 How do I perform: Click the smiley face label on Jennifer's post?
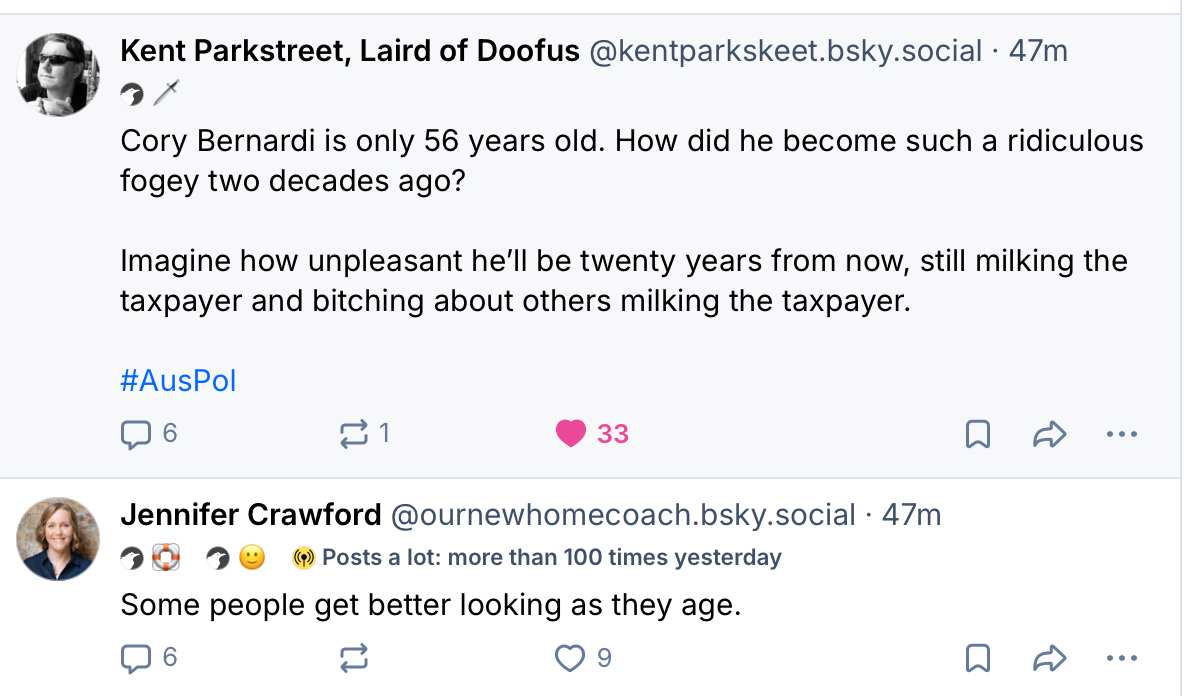pyautogui.click(x=252, y=558)
